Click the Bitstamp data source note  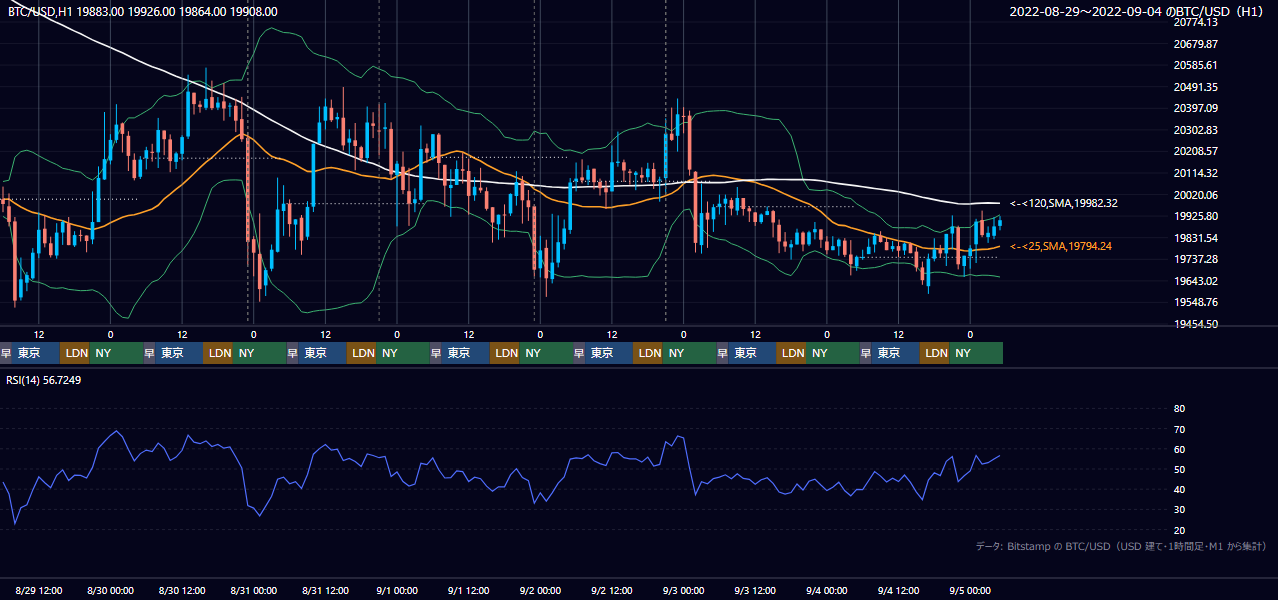pyautogui.click(x=1121, y=546)
